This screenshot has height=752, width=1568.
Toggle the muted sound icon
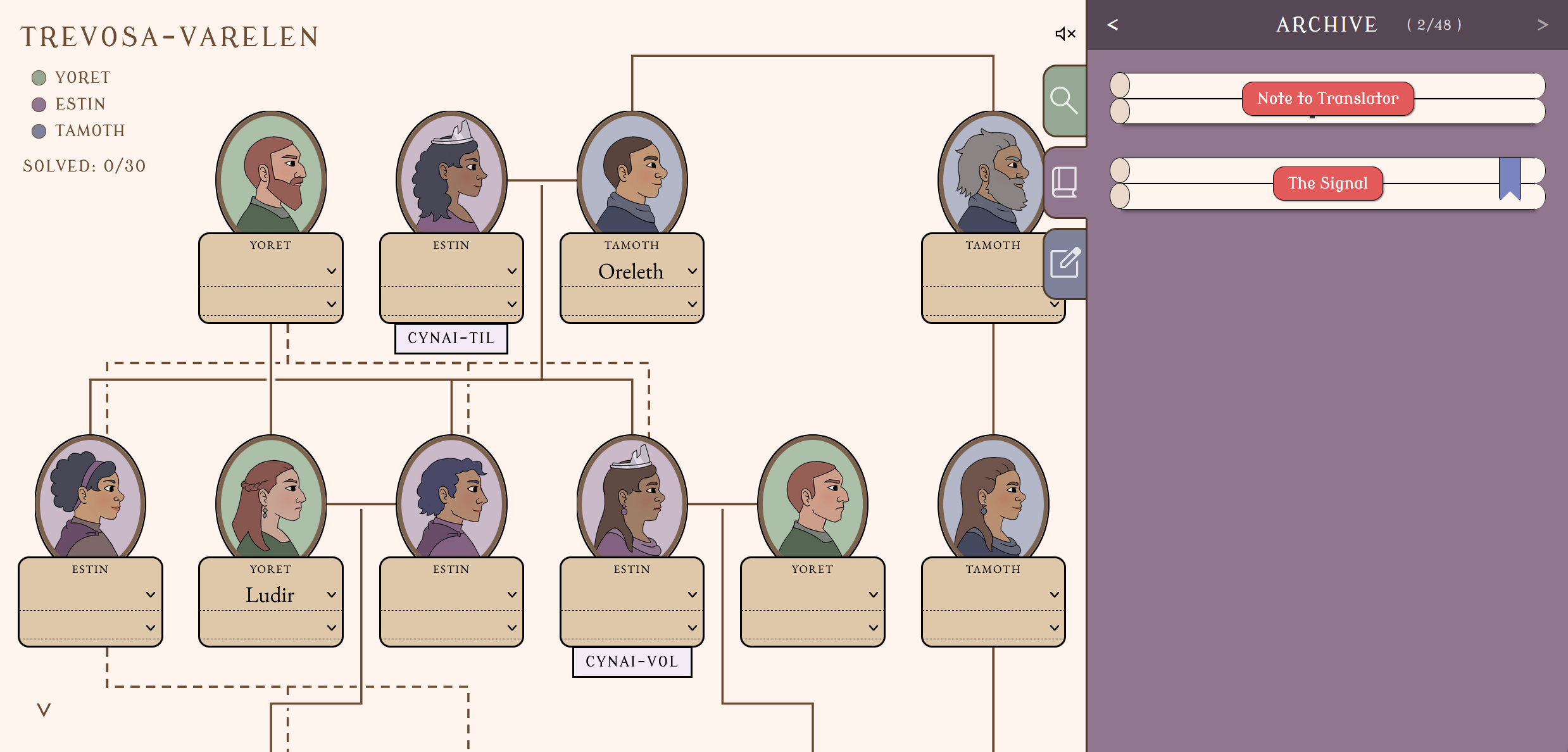(x=1065, y=34)
